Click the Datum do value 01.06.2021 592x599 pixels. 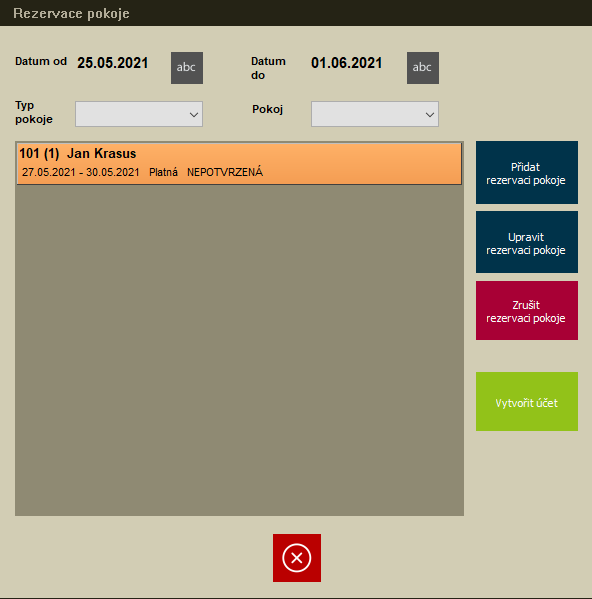(x=347, y=63)
